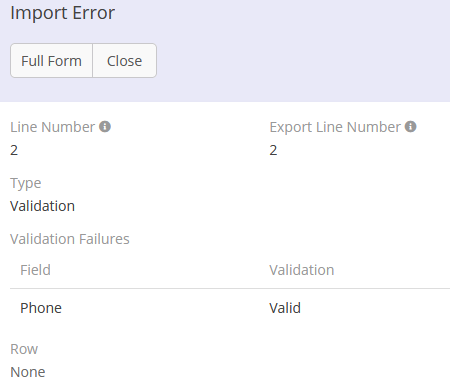Click the Field column header
The image size is (450, 390).
35,270
